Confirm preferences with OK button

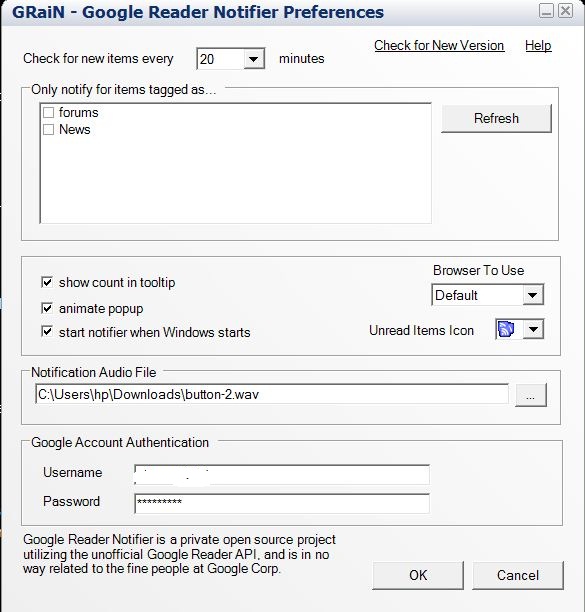tap(418, 575)
